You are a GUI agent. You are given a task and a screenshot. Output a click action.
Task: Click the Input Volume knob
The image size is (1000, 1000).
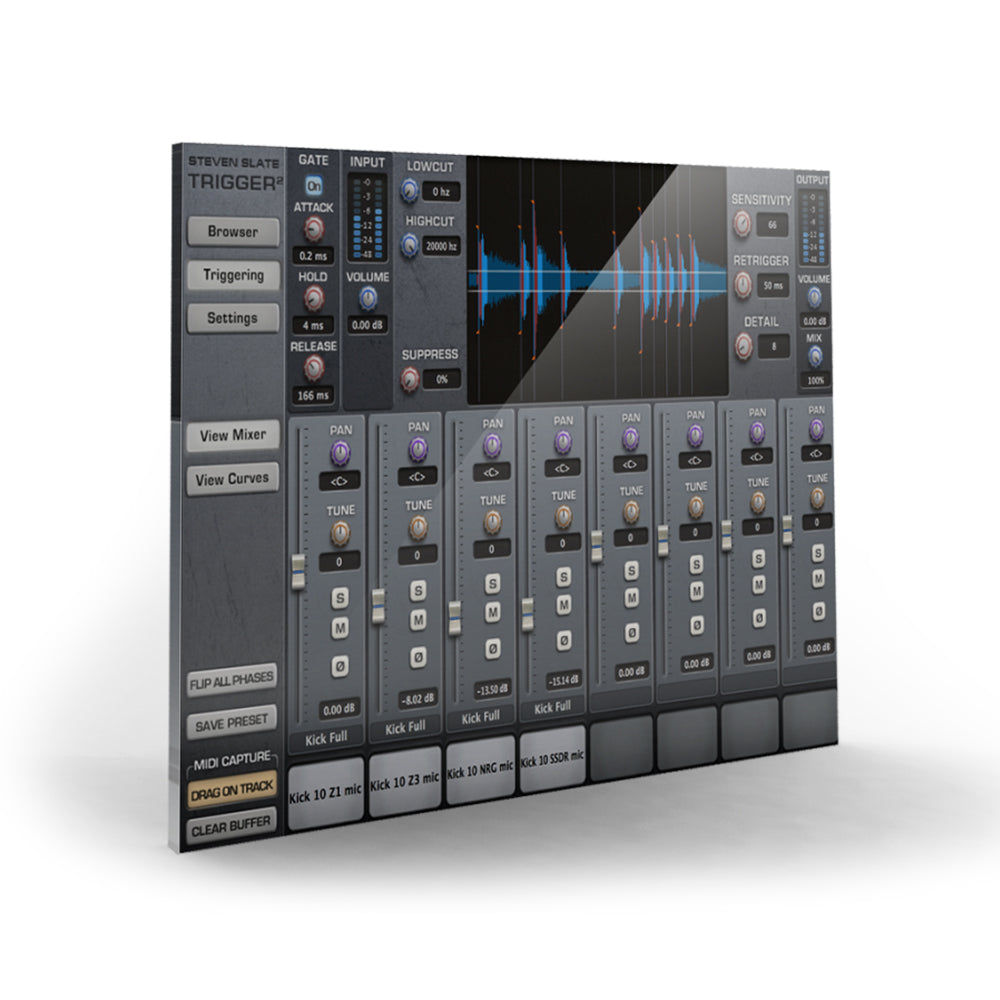[368, 298]
